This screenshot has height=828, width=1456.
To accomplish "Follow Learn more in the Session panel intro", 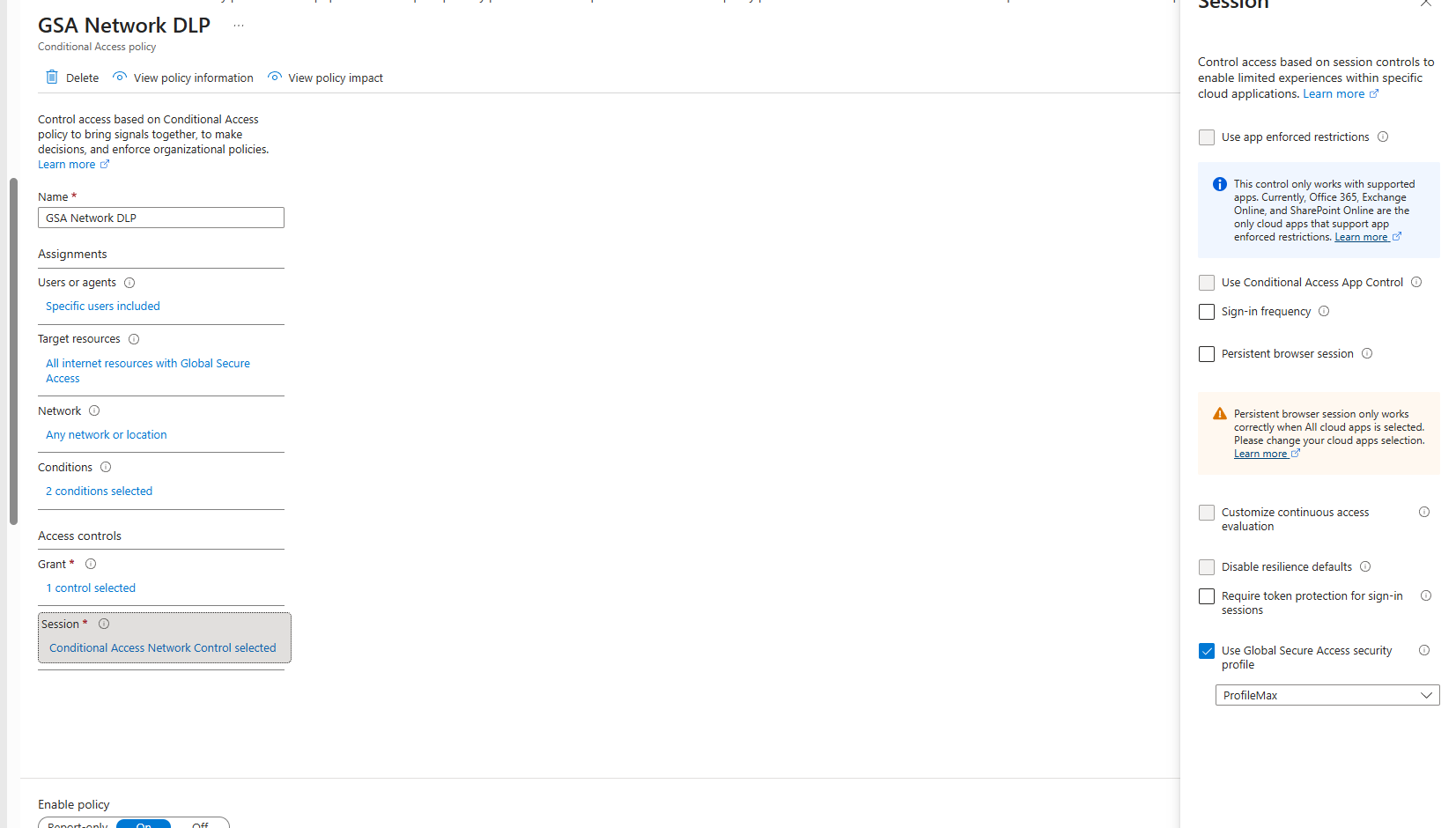I will tap(1341, 94).
